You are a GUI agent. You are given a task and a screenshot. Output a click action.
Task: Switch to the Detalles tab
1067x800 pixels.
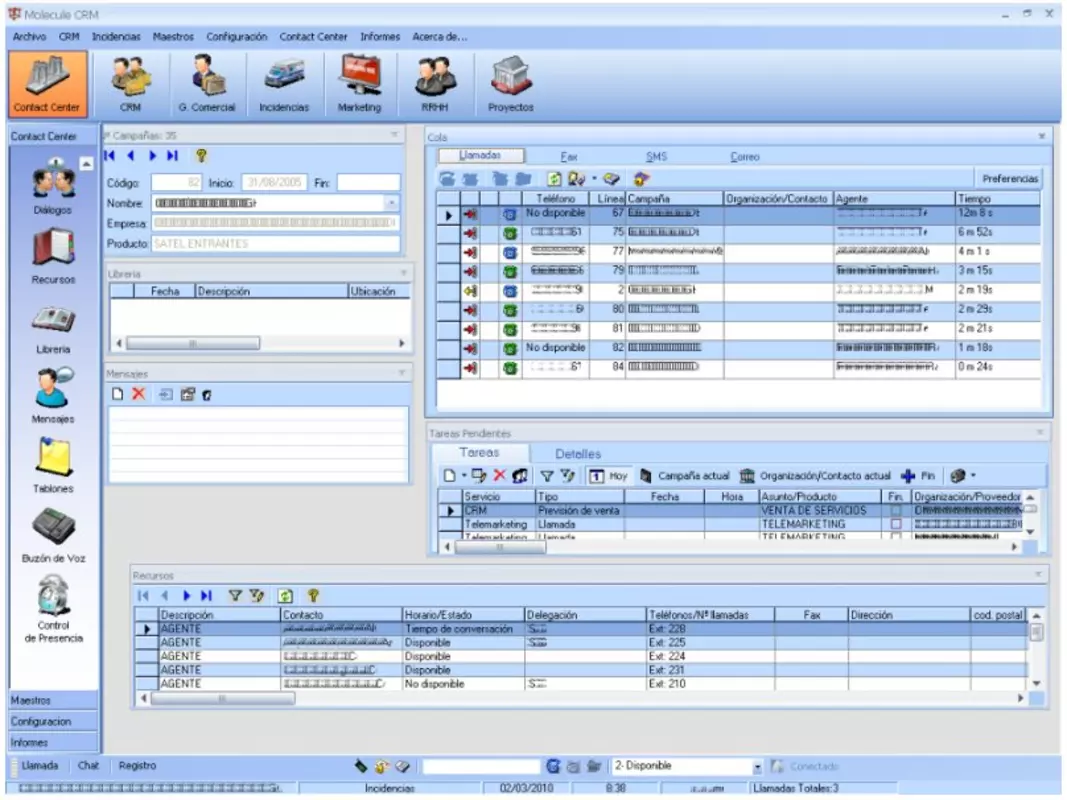click(578, 454)
